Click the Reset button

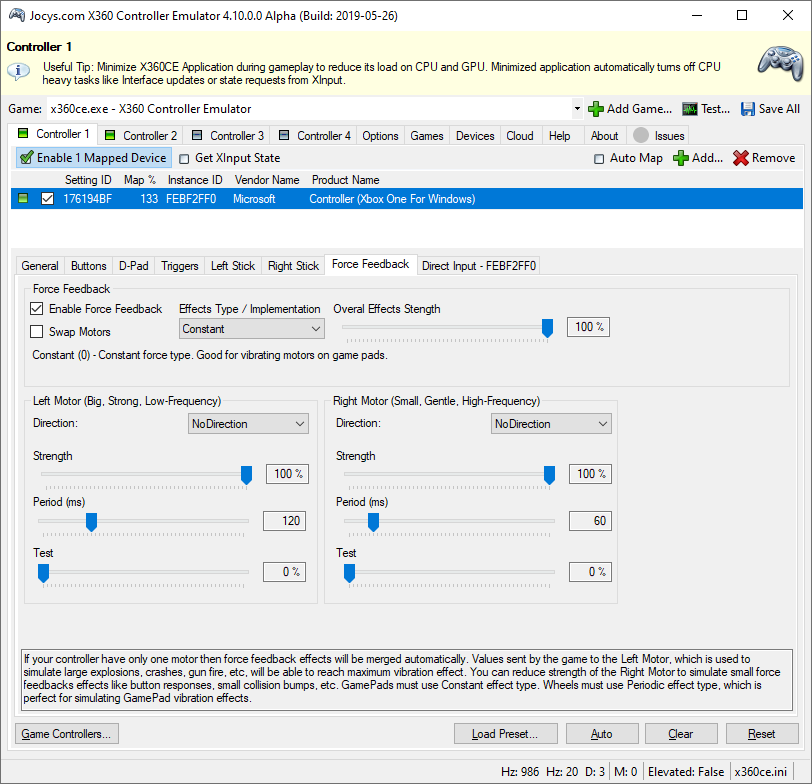pos(762,734)
